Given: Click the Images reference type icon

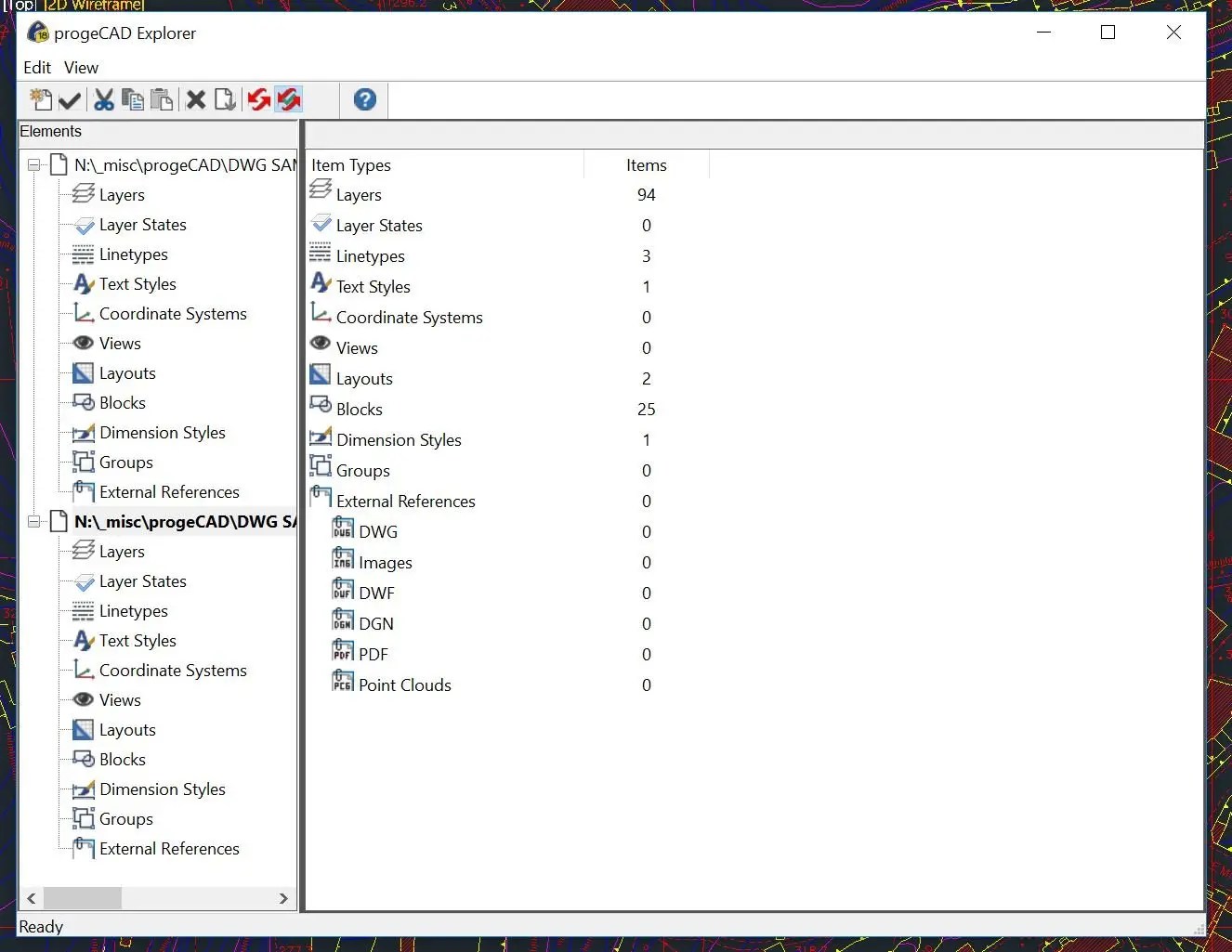Looking at the screenshot, I should point(343,558).
